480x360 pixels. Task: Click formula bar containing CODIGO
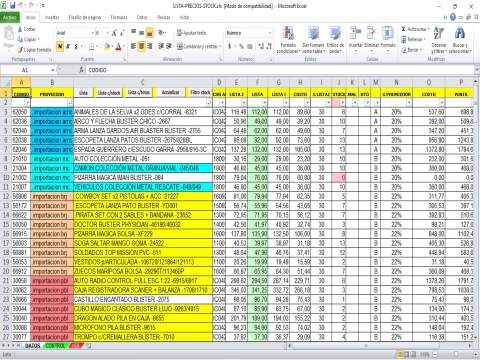(x=280, y=70)
